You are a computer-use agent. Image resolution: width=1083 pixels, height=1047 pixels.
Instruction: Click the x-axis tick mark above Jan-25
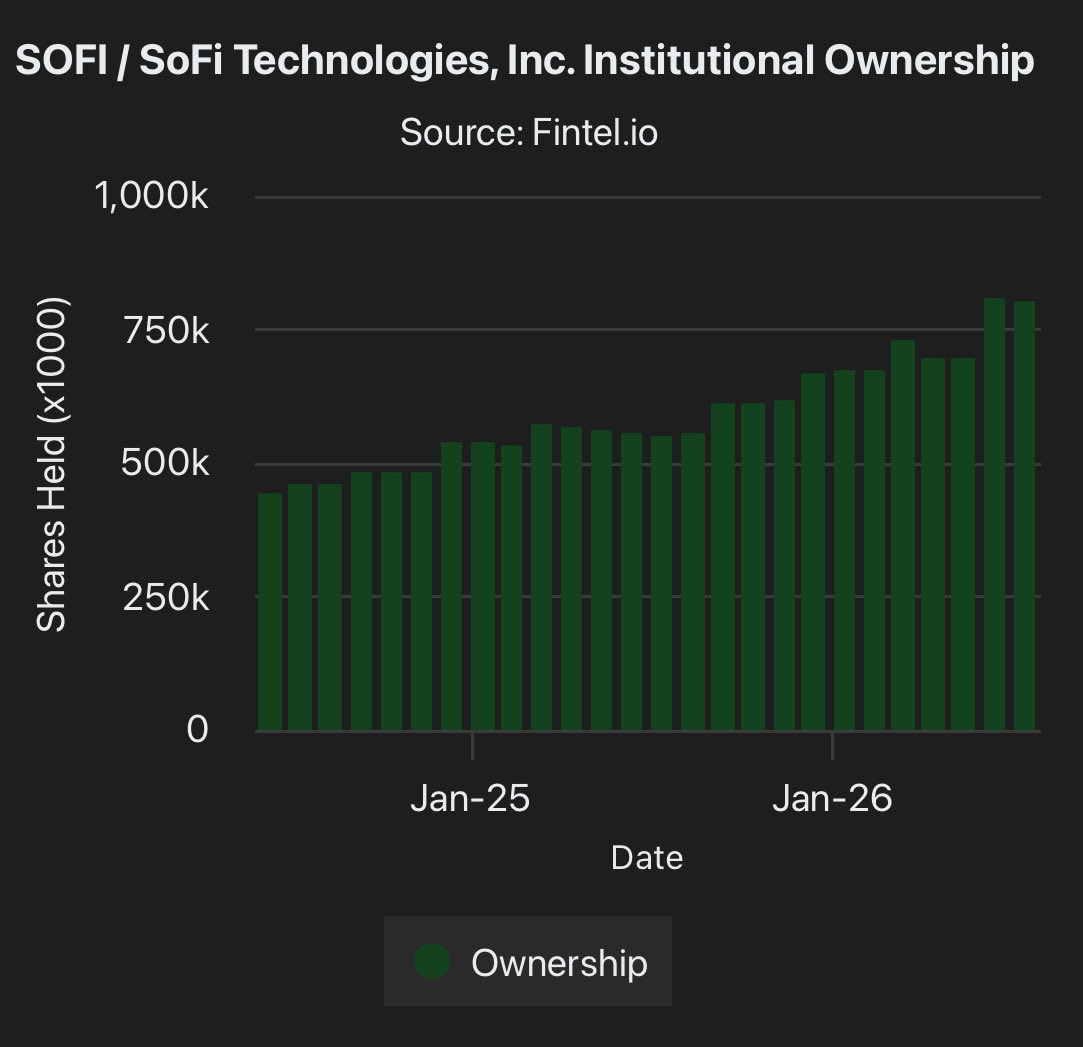pyautogui.click(x=472, y=746)
